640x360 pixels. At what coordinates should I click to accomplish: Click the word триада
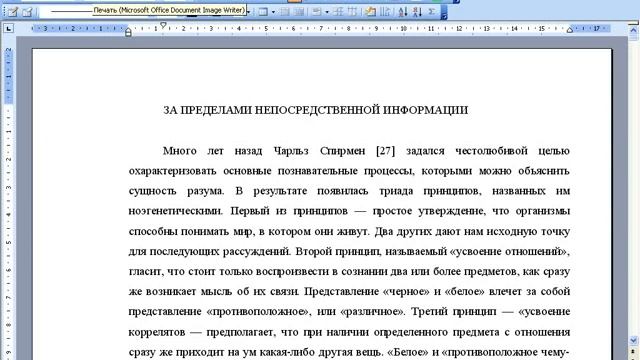(x=396, y=191)
